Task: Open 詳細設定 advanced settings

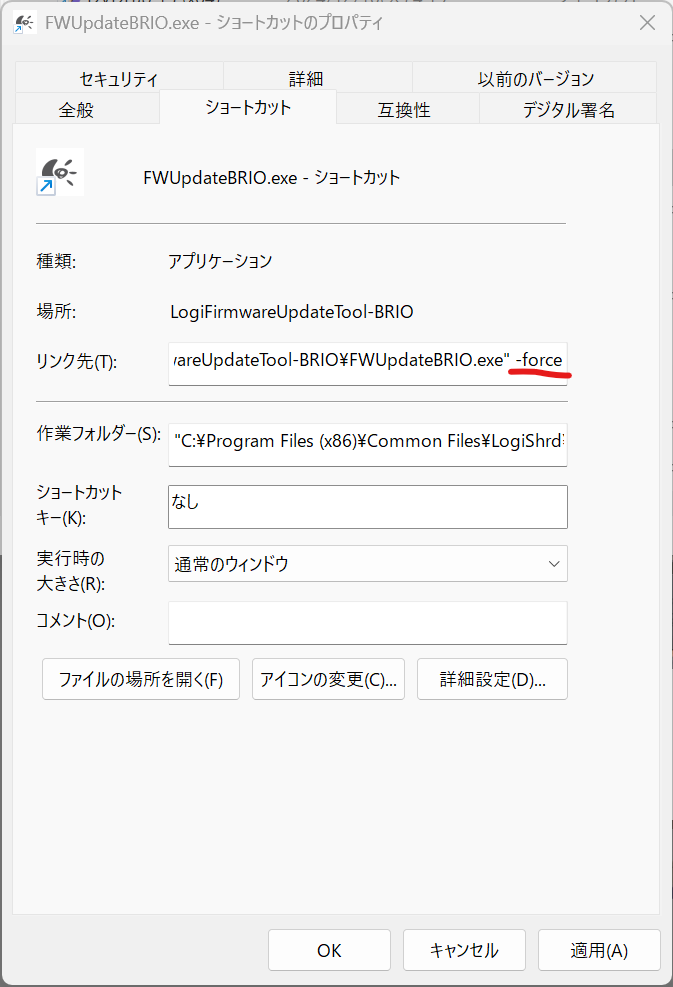Action: 492,679
